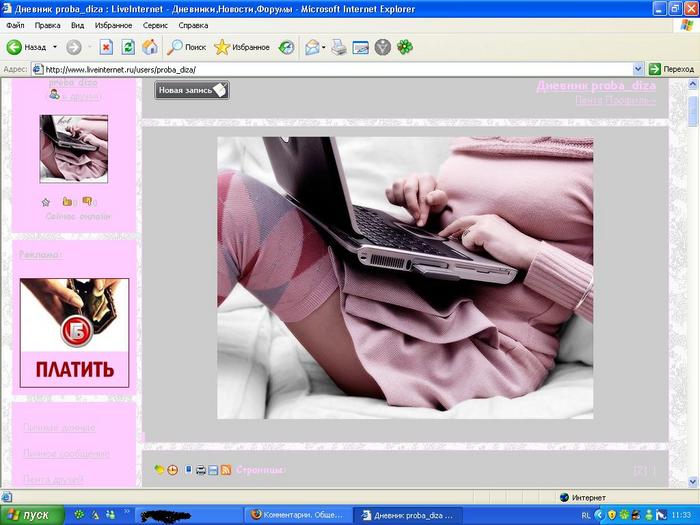The image size is (700, 525).
Task: Launch ICQ green flower toolbar icon
Action: [405, 47]
